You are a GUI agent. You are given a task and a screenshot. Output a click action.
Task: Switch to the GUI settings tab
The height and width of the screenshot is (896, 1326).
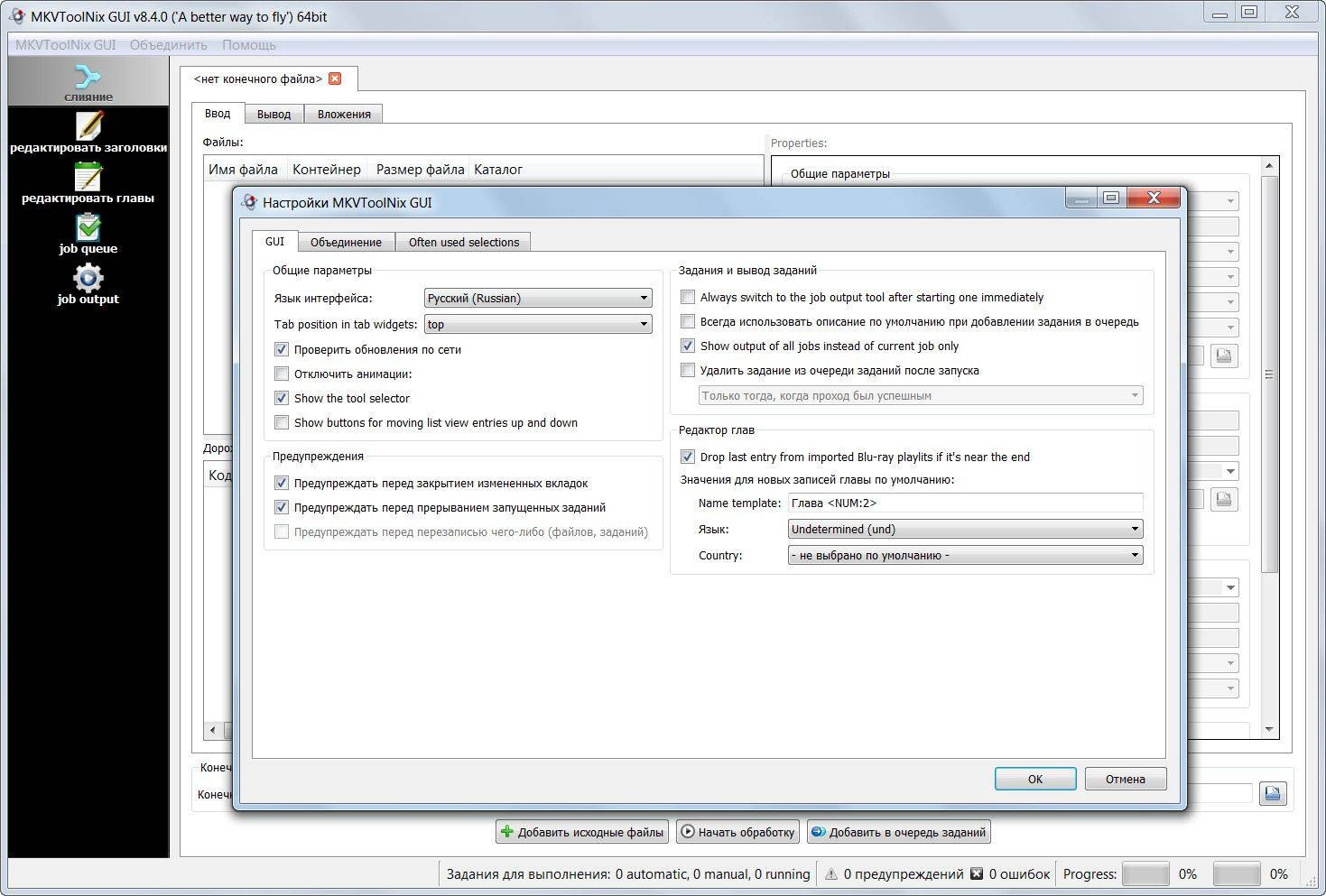tap(274, 242)
